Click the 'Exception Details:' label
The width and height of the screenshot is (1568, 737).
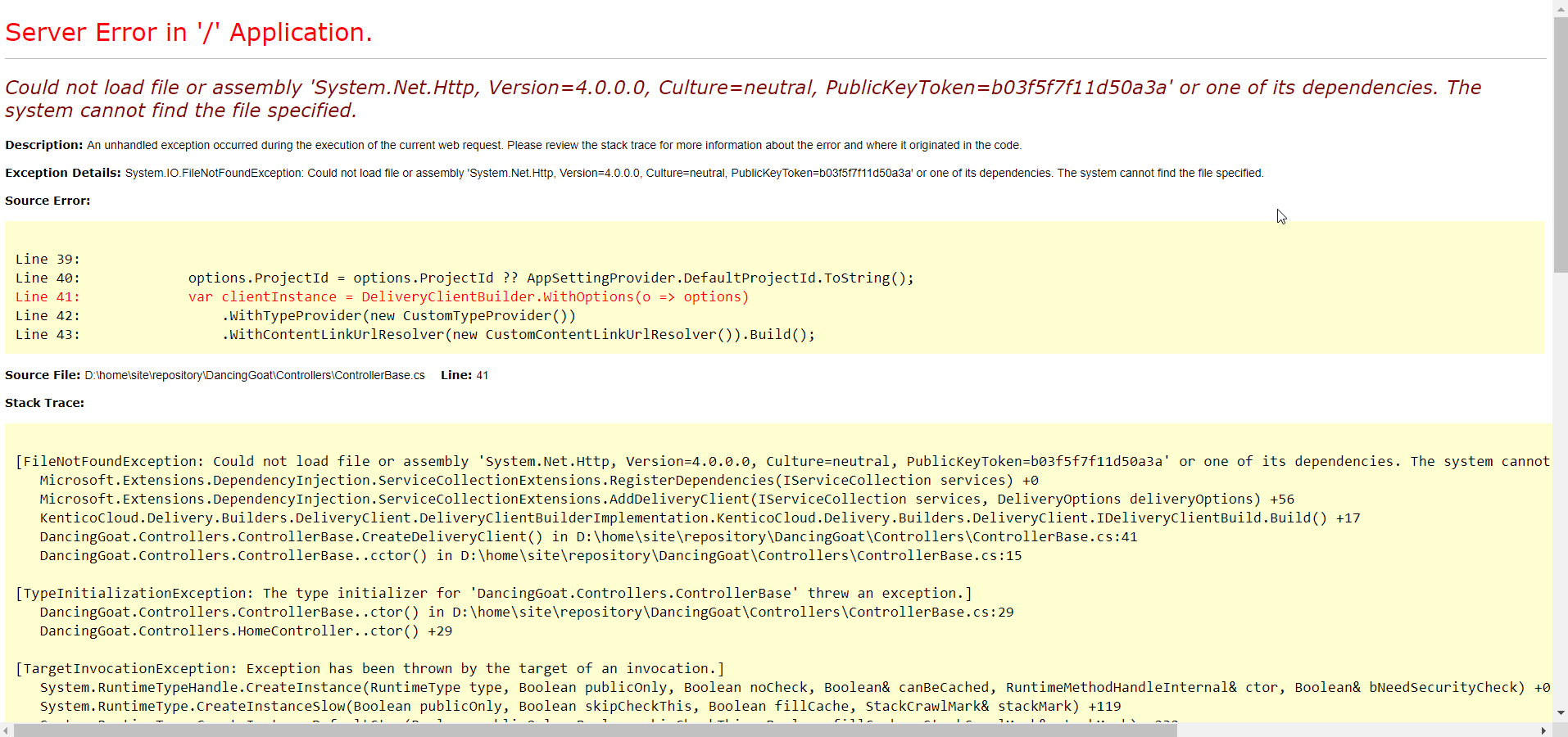tap(62, 173)
